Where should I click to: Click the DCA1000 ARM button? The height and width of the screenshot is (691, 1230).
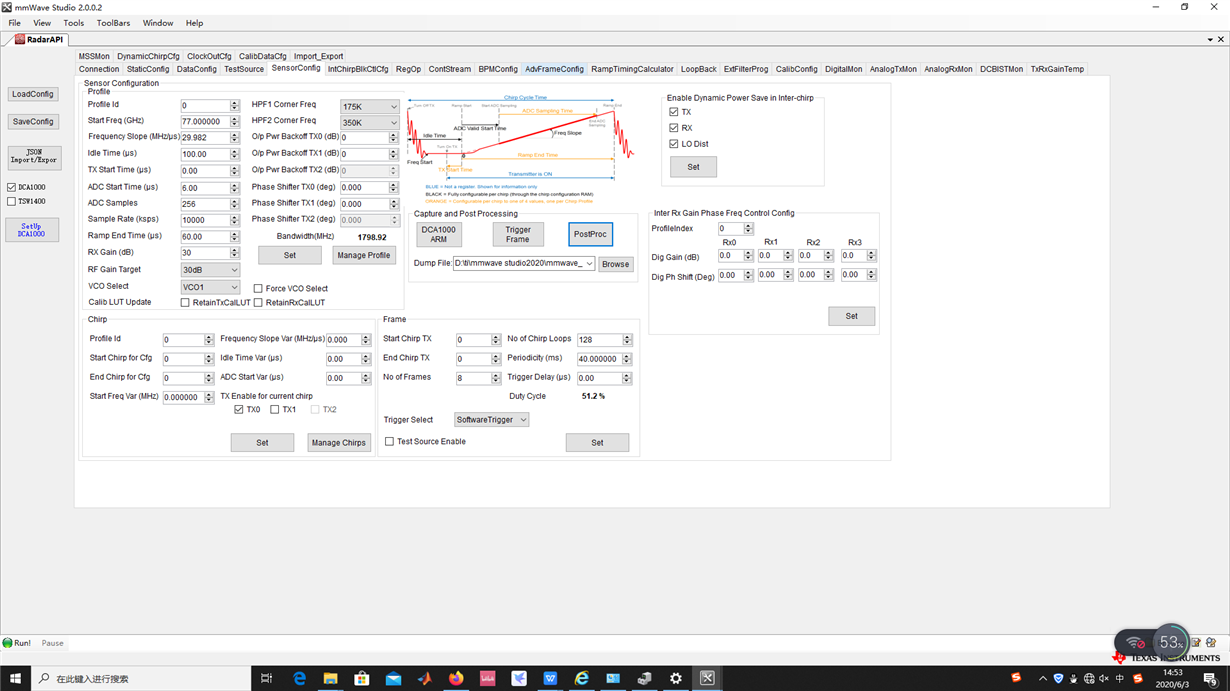click(439, 234)
